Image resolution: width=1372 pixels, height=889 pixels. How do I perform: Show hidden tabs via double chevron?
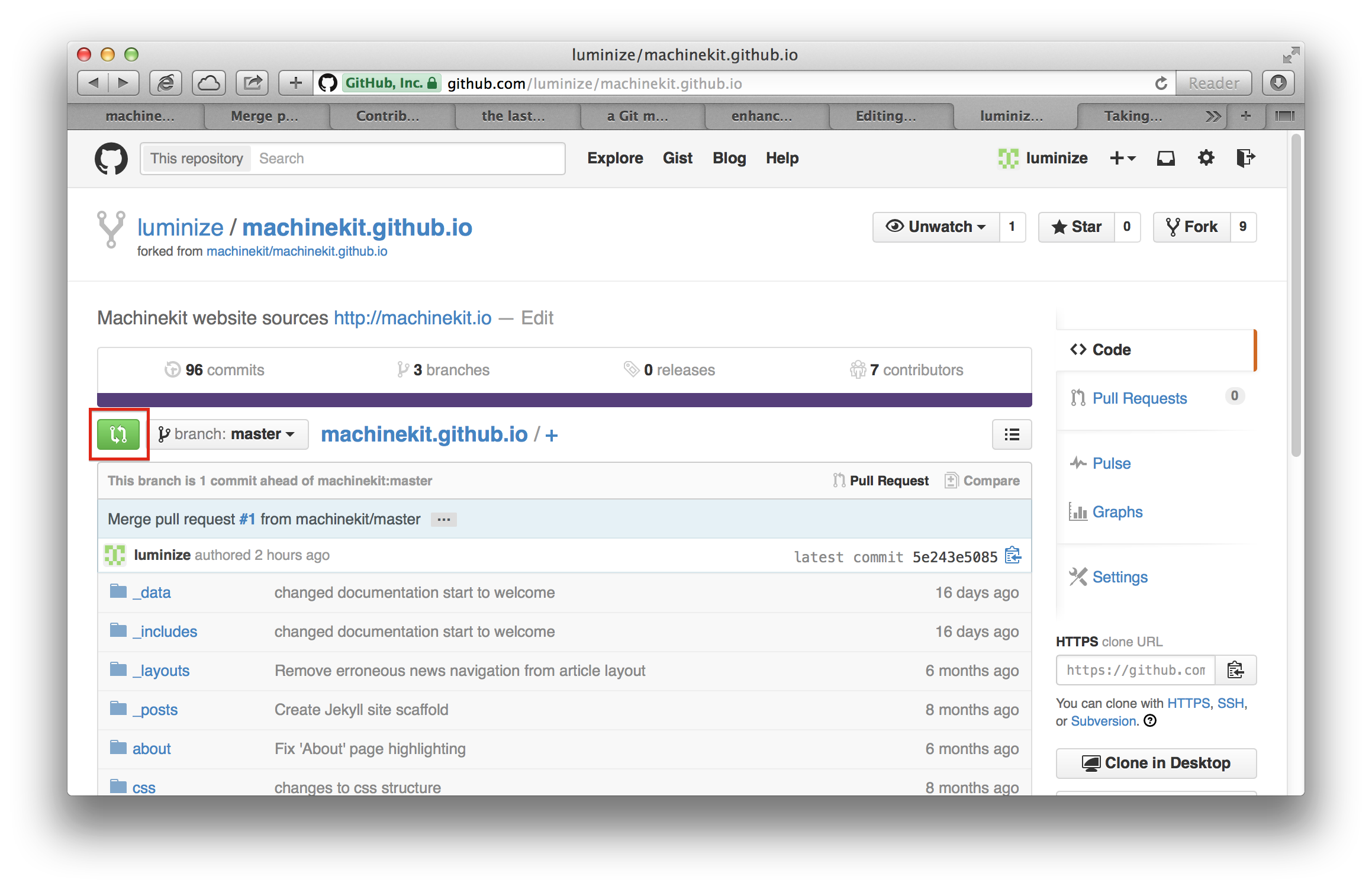(x=1213, y=116)
